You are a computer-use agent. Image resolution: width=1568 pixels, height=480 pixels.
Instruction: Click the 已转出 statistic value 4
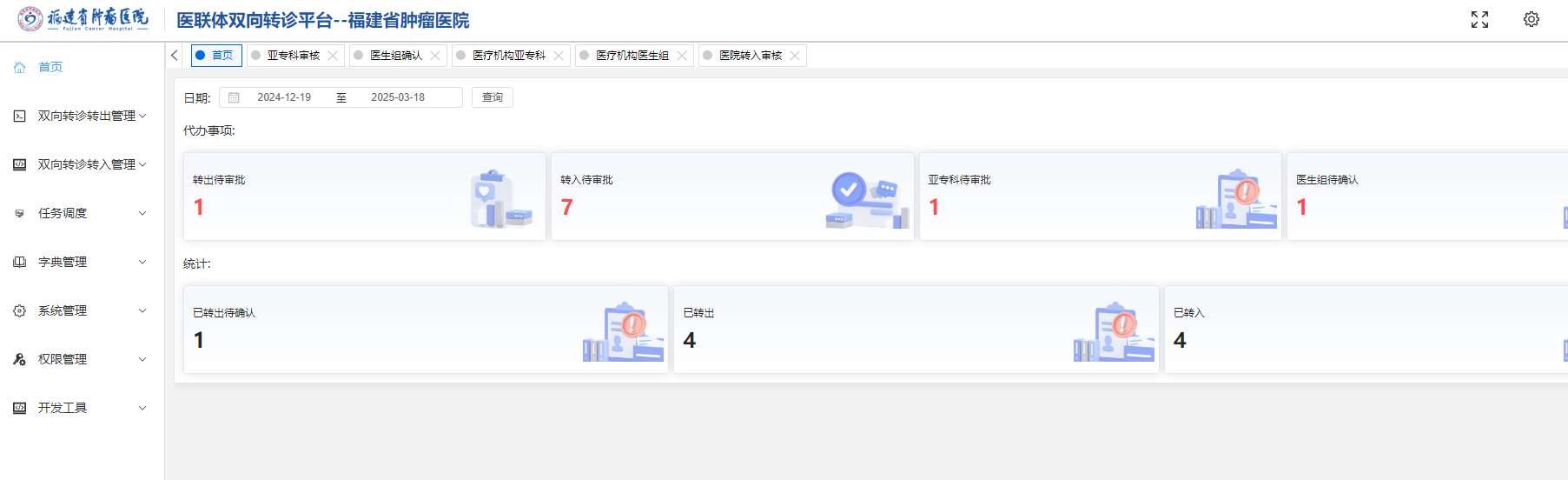(x=690, y=340)
